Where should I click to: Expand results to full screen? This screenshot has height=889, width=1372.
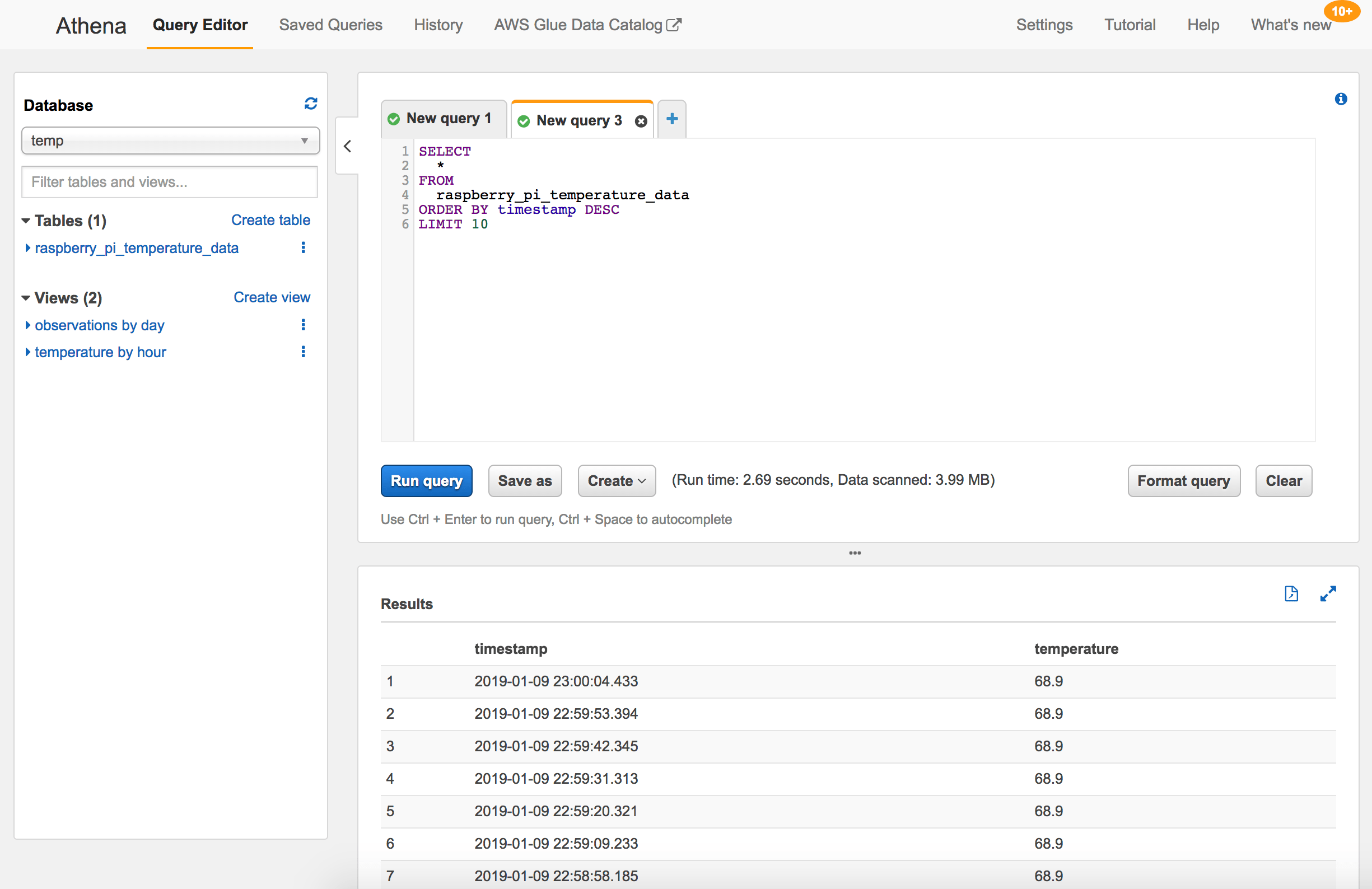(x=1328, y=593)
